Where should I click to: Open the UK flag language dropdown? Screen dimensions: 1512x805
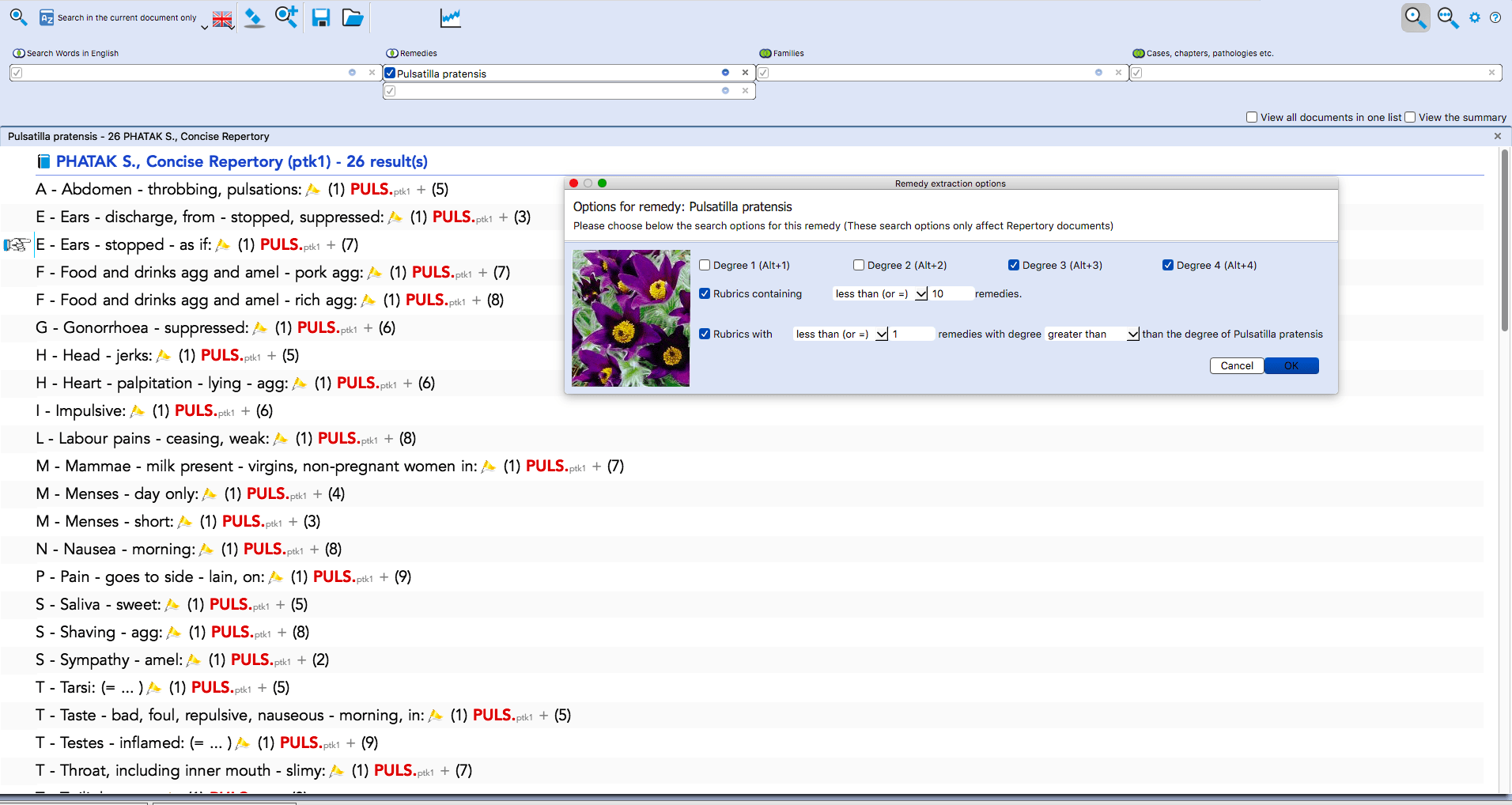coord(223,19)
